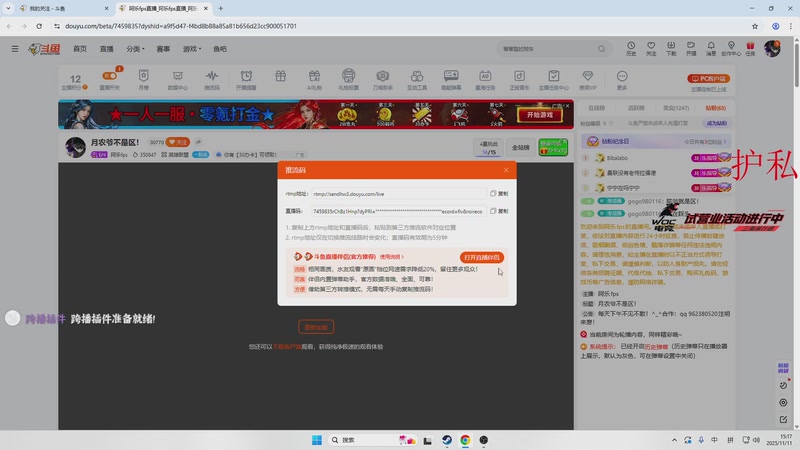This screenshot has width=800, height=450.
Task: Open the 历史 history clock icon
Action: click(x=631, y=48)
